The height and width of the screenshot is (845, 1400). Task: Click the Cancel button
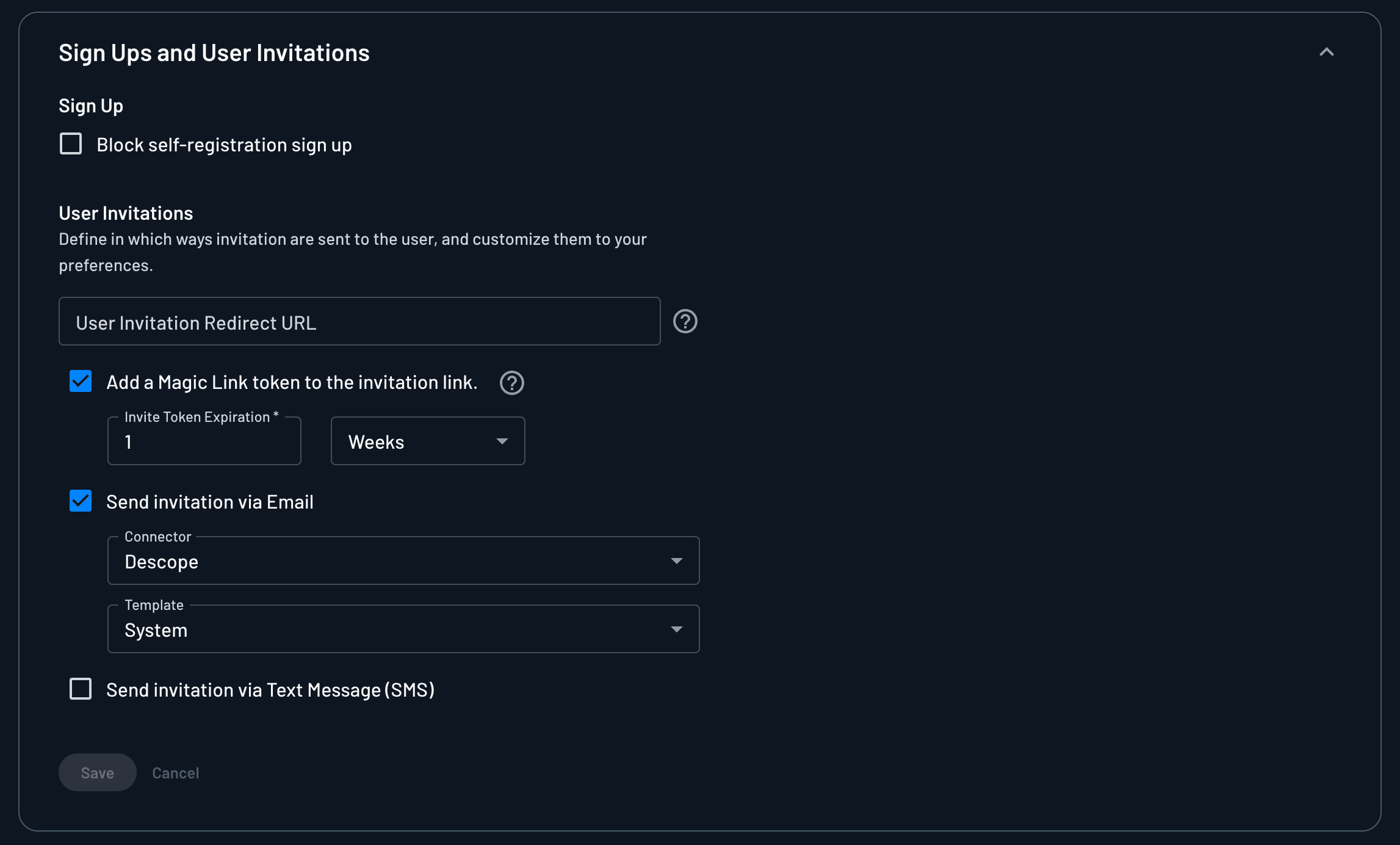coord(176,772)
